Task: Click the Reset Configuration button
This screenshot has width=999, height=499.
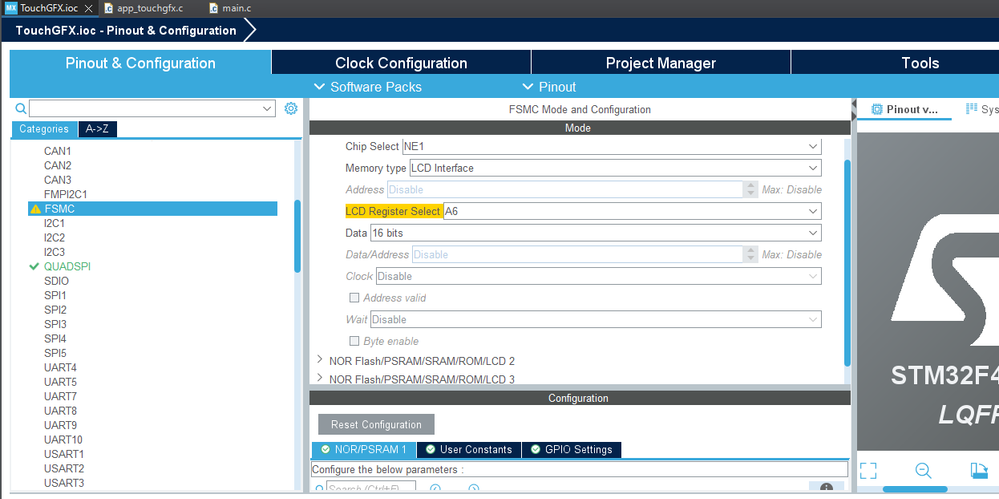Action: 376,424
